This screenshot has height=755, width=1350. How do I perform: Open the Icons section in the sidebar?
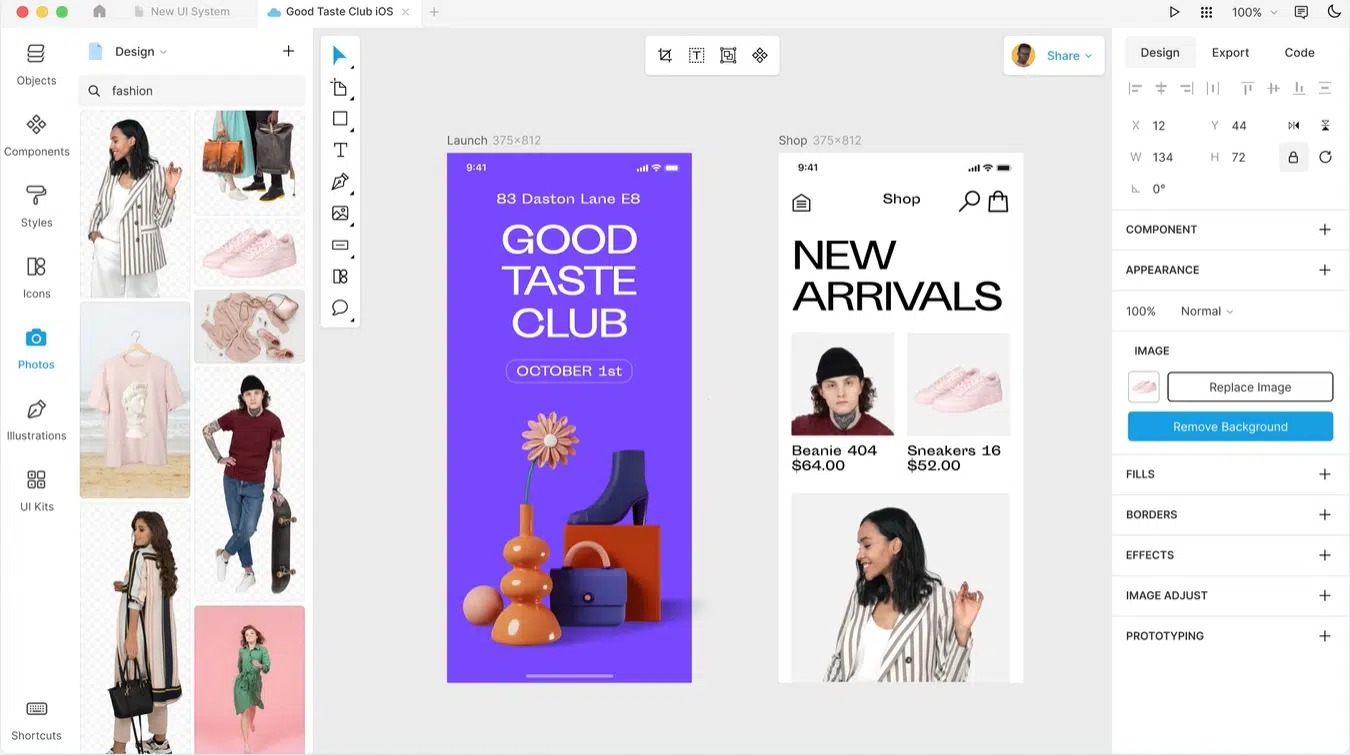[36, 276]
